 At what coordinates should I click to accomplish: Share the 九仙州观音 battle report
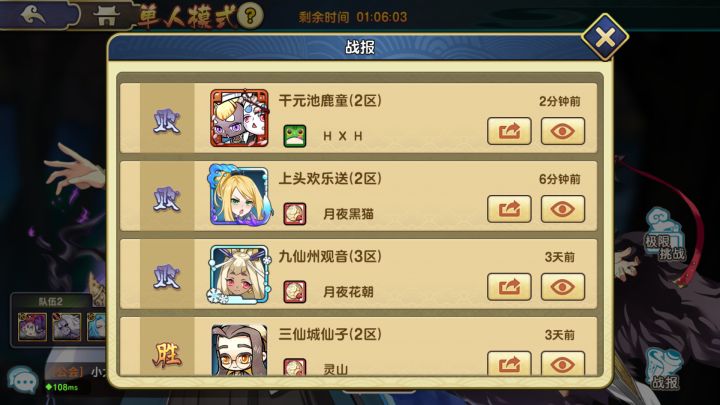tap(509, 287)
